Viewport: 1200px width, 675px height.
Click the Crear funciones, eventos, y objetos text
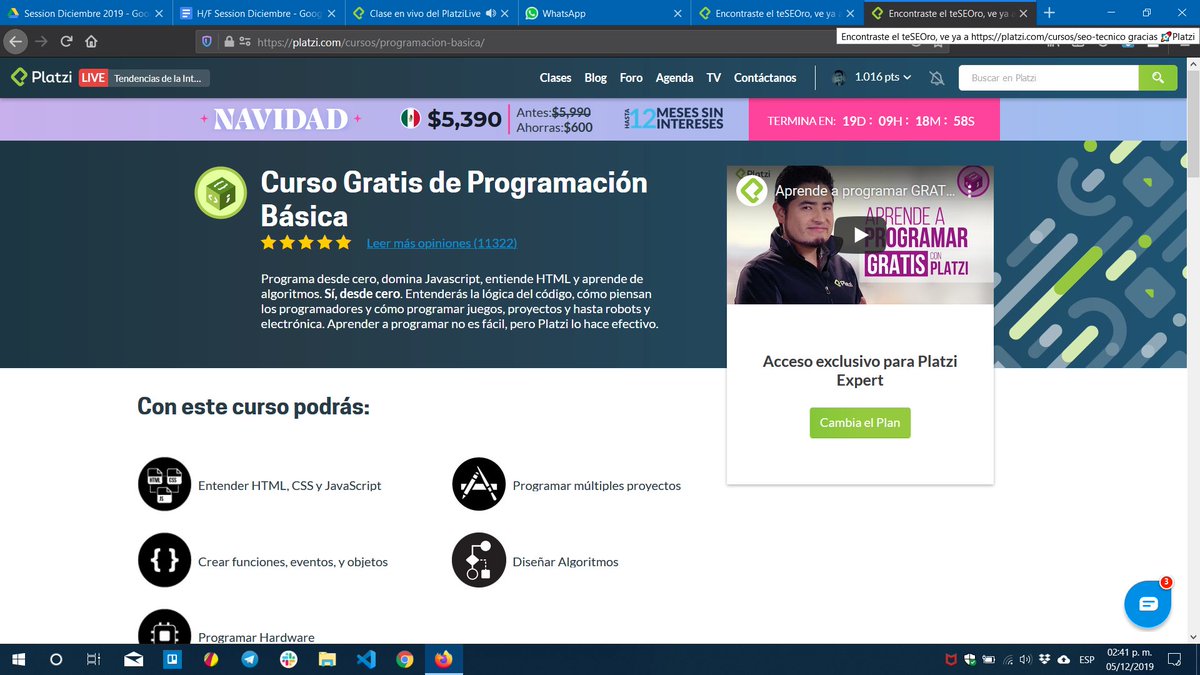click(x=293, y=562)
